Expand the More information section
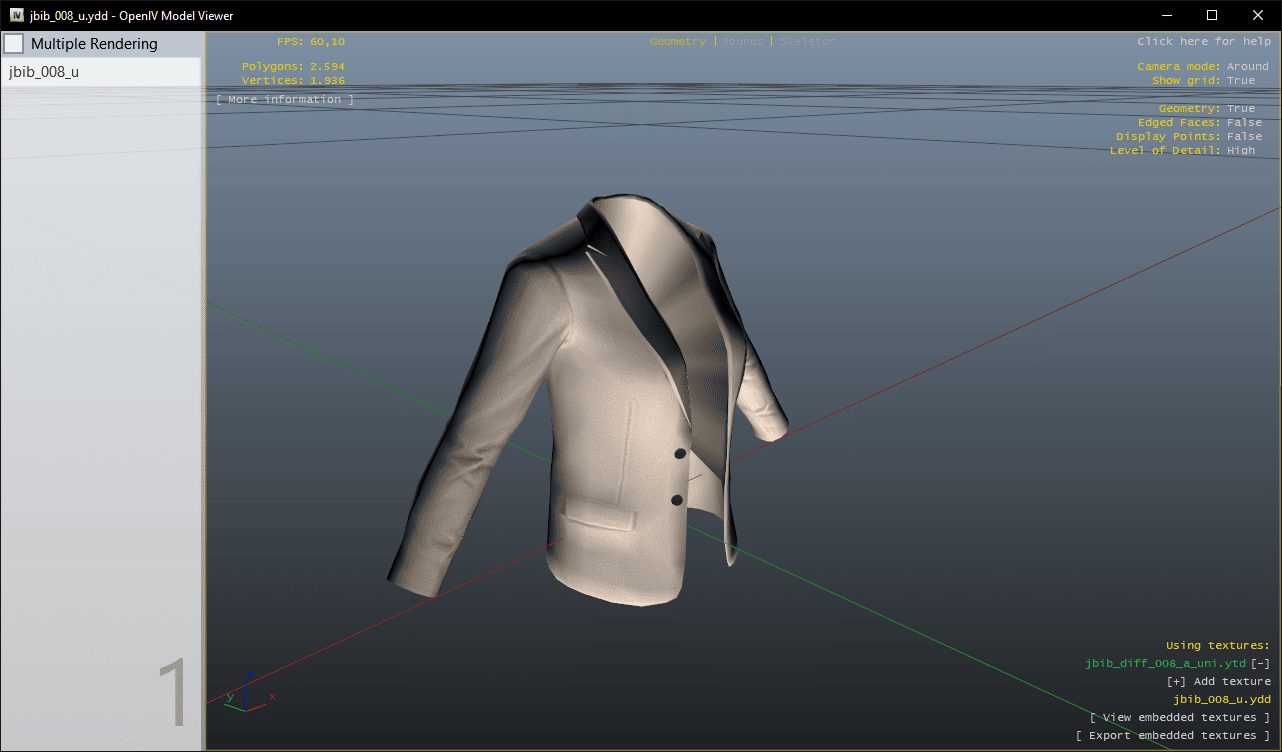The image size is (1282, 752). coord(285,99)
